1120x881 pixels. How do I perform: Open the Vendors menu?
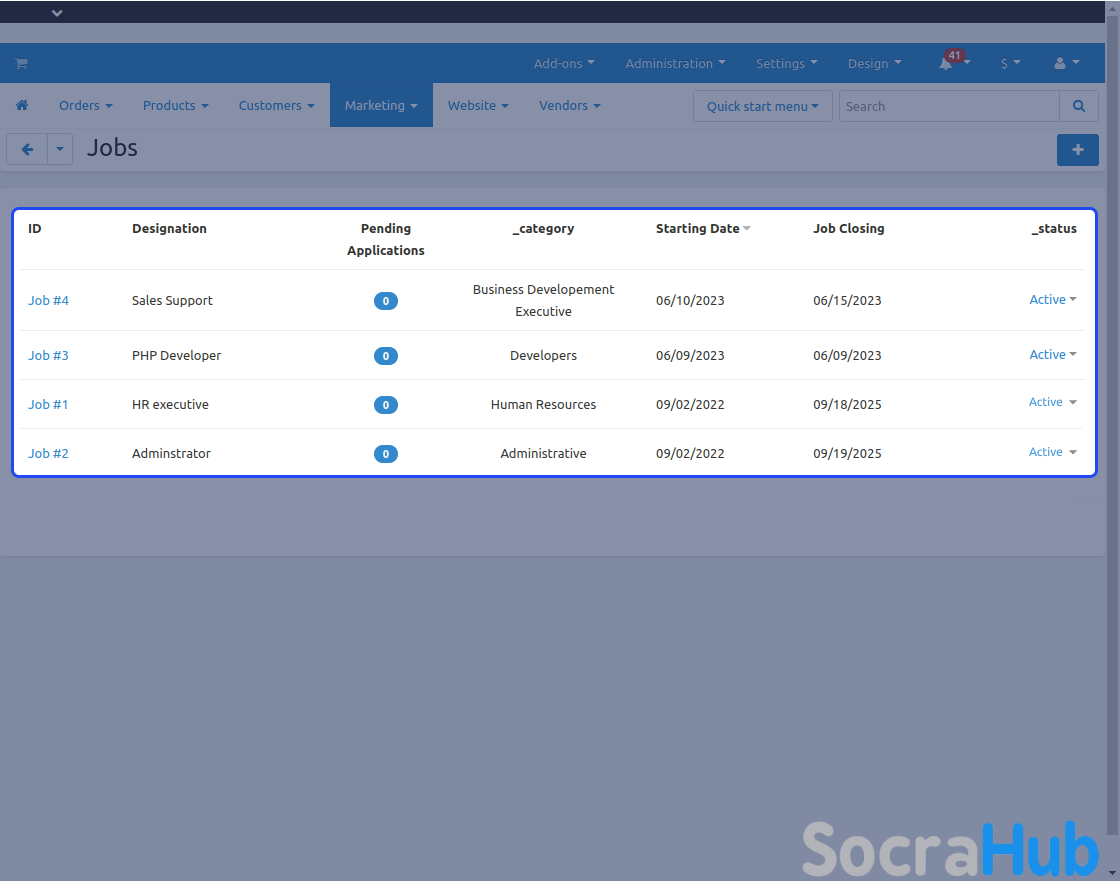click(x=569, y=105)
